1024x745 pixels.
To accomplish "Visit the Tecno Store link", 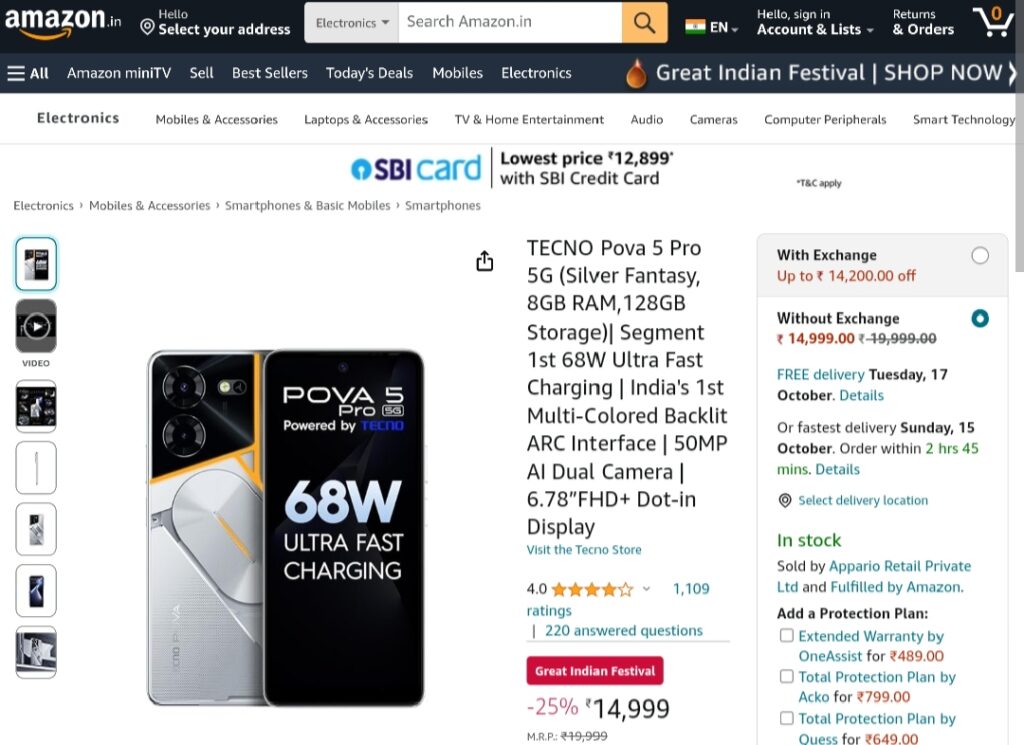I will pos(584,550).
